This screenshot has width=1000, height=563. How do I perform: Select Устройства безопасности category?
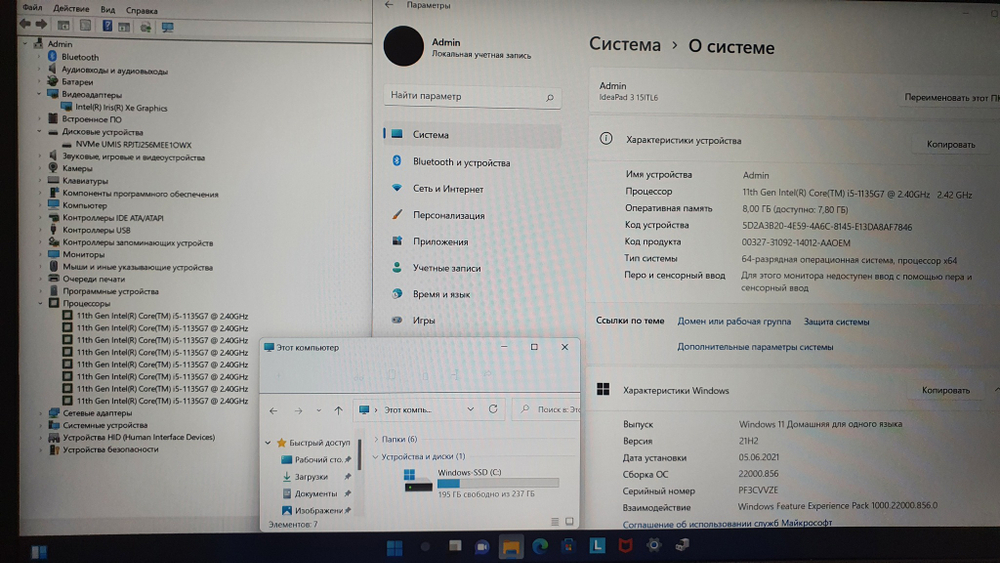click(x=110, y=450)
